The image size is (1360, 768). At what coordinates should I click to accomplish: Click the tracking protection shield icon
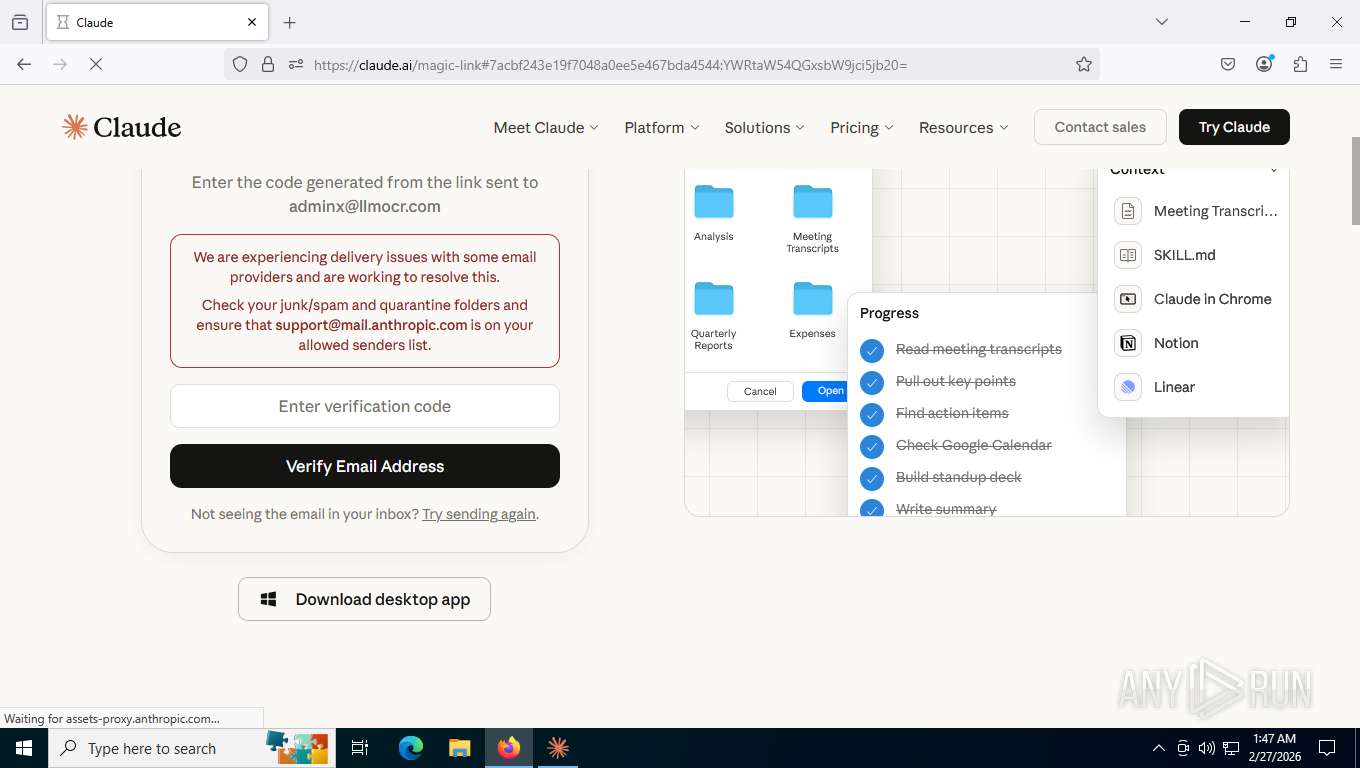click(240, 64)
